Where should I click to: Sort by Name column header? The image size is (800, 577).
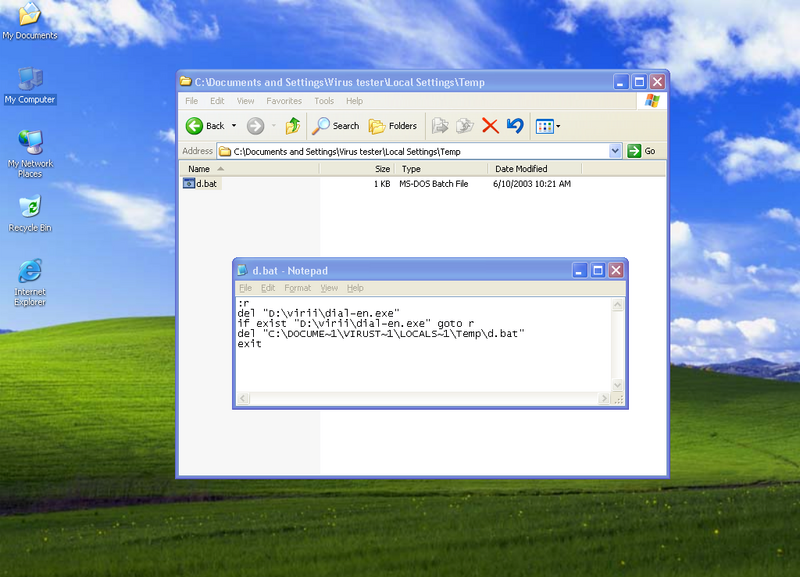pyautogui.click(x=249, y=169)
